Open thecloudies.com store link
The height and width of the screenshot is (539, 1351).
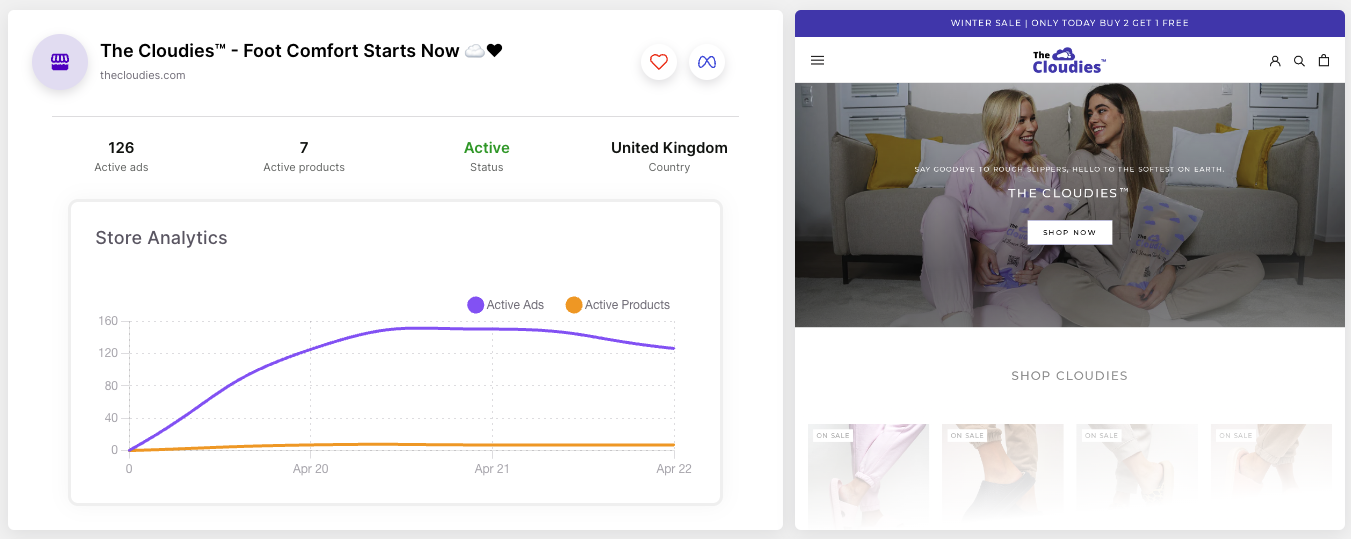143,75
